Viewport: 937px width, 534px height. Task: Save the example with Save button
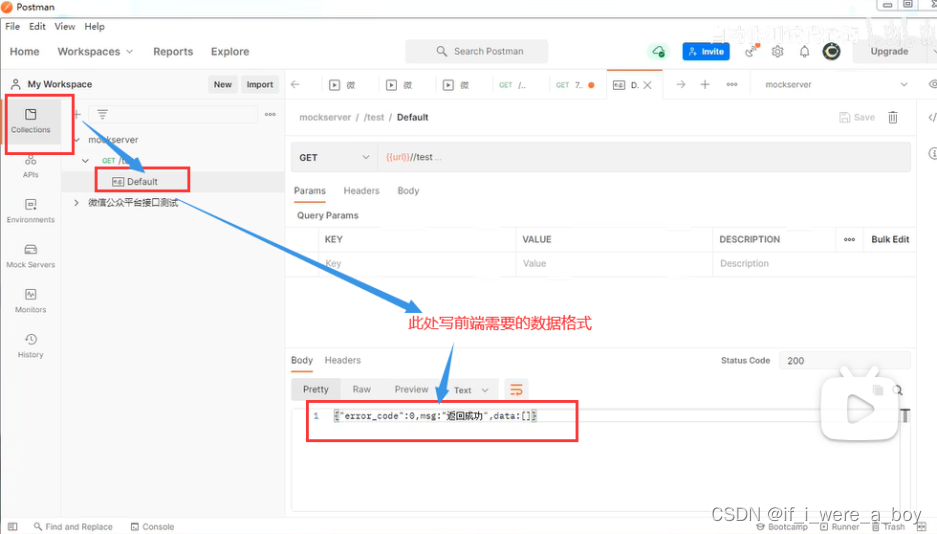857,117
